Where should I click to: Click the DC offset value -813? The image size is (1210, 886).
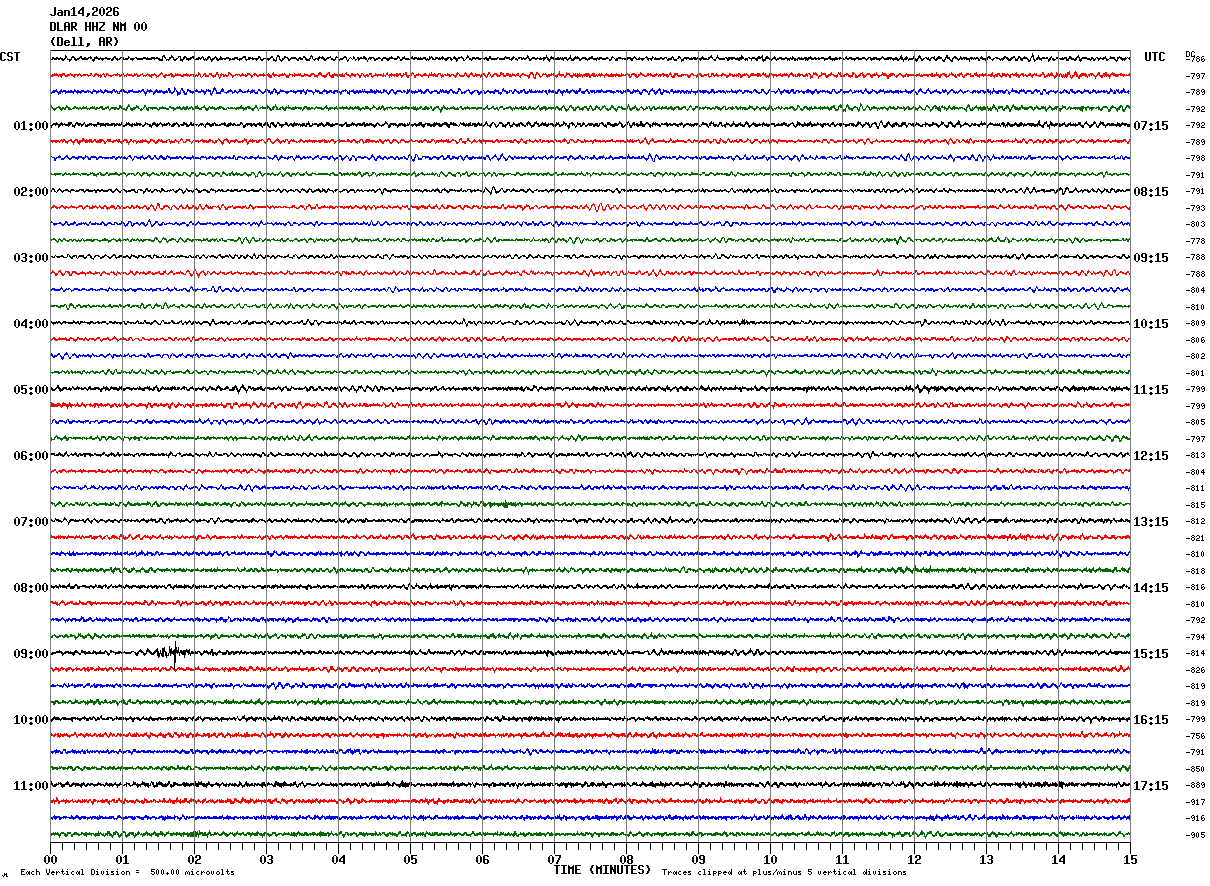(x=1195, y=455)
